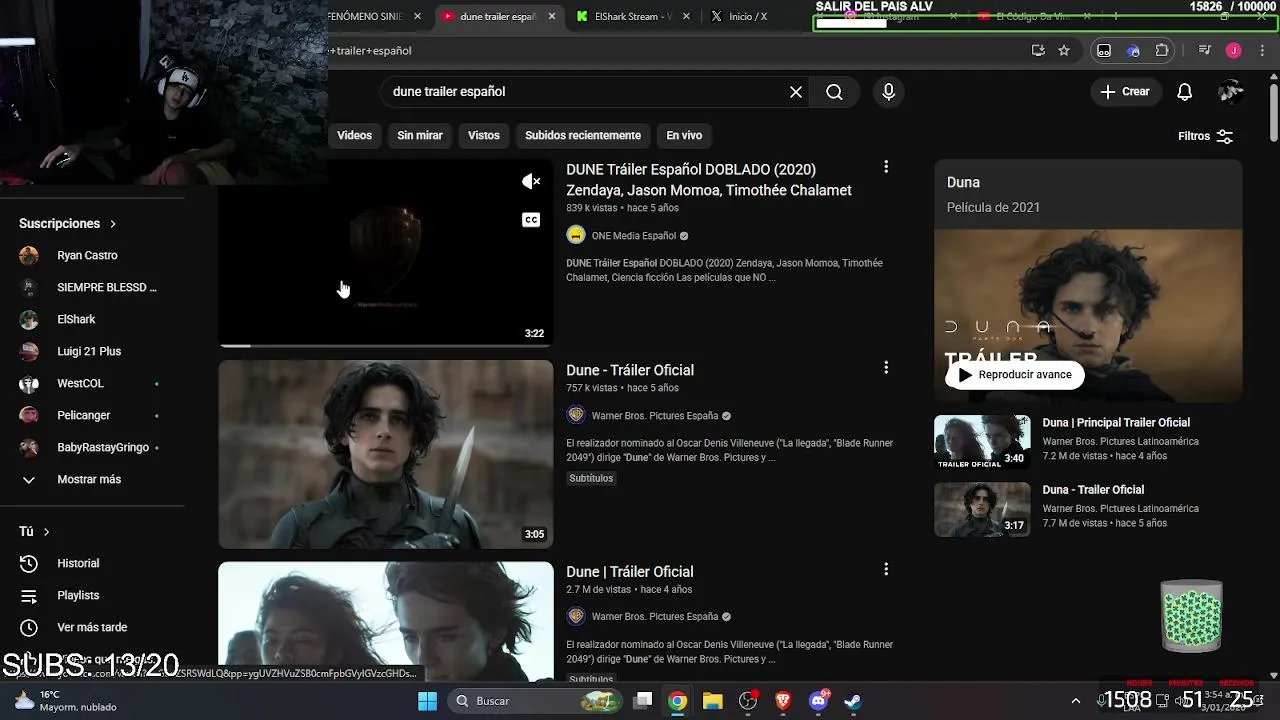Open the Dune | Tráiler Oficial result thumbnail
Image resolution: width=1280 pixels, height=720 pixels.
tap(386, 621)
